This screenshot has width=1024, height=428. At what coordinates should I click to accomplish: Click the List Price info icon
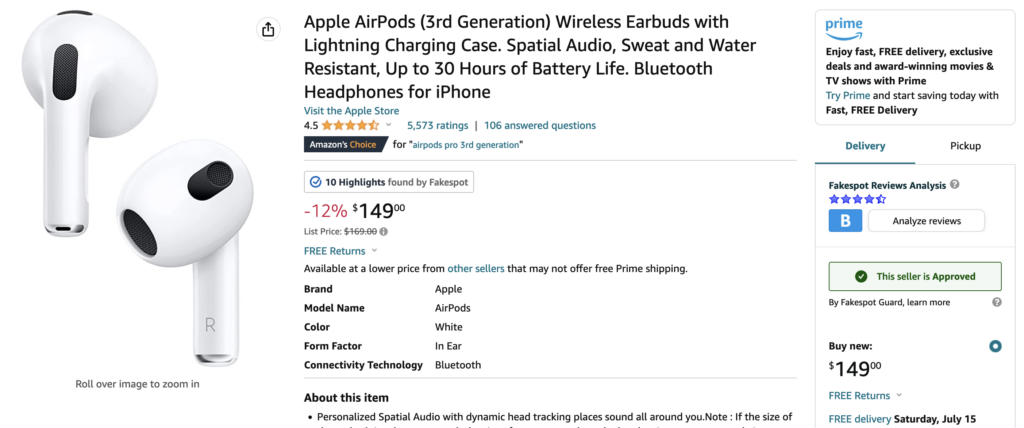pyautogui.click(x=383, y=231)
